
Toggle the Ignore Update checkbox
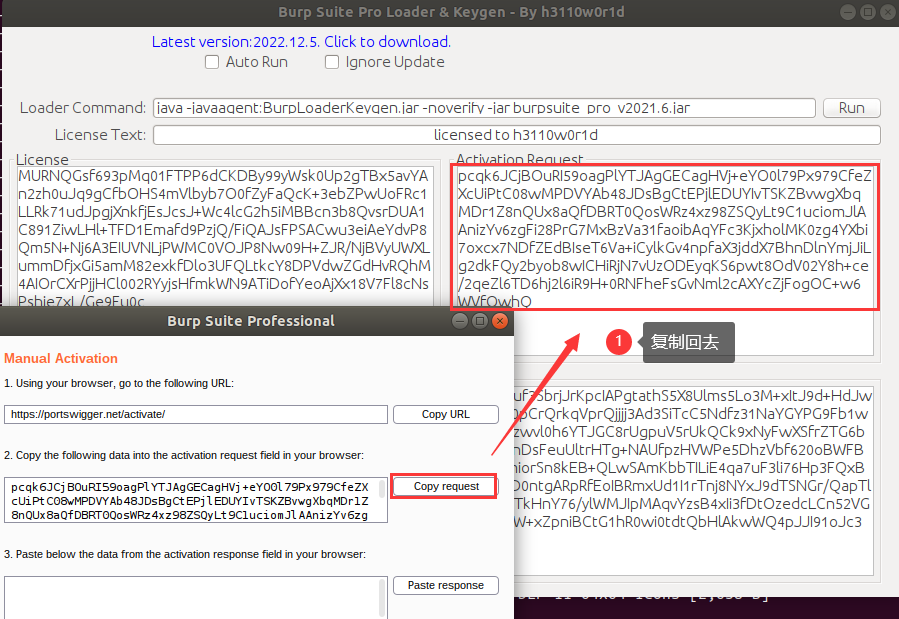click(332, 62)
